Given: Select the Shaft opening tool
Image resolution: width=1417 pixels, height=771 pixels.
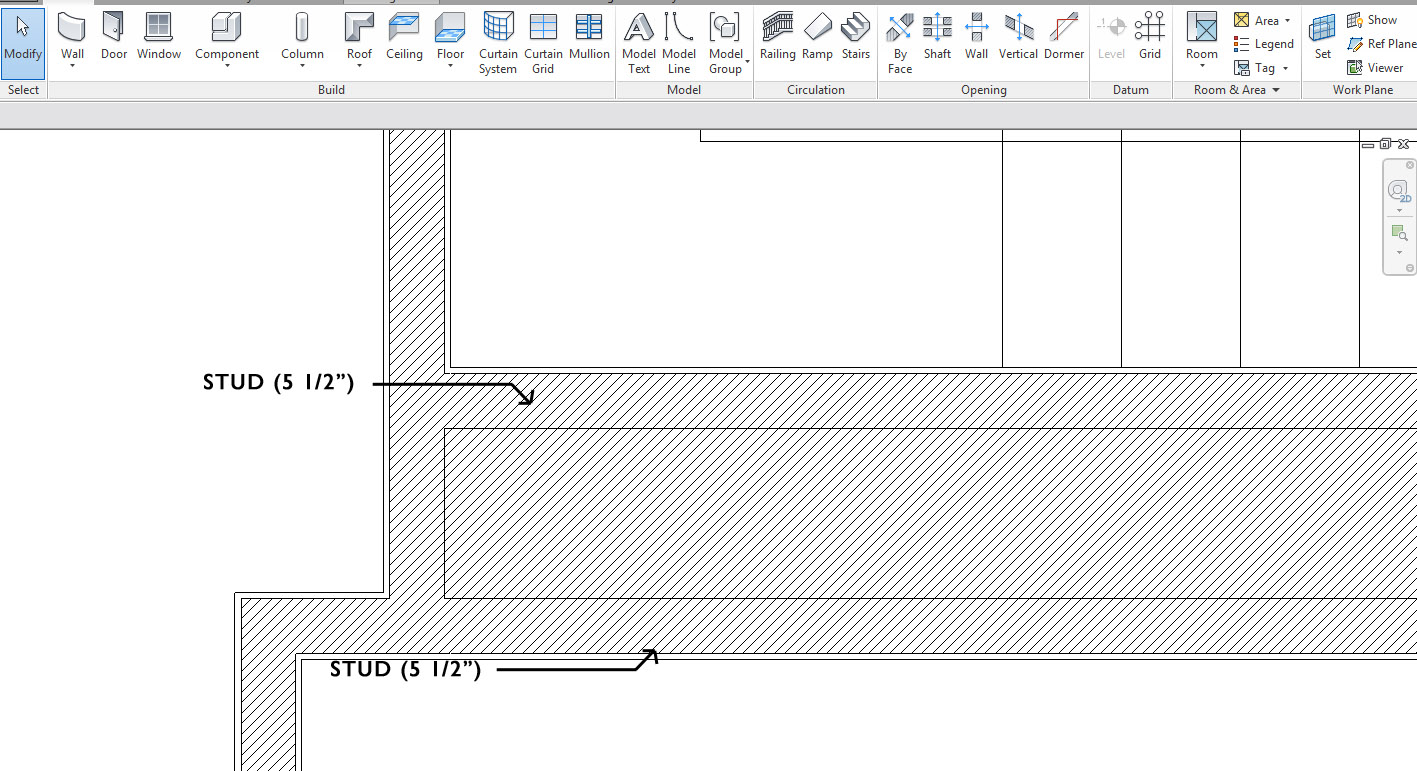Looking at the screenshot, I should click(x=937, y=38).
